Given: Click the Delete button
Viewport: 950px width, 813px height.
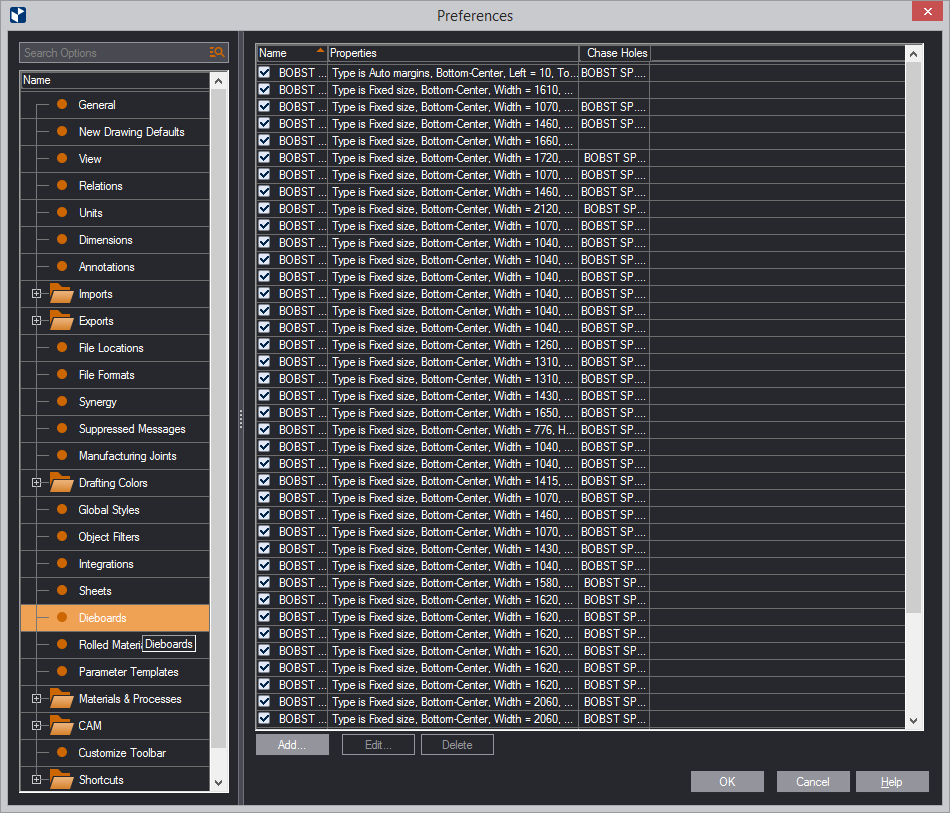Looking at the screenshot, I should tap(457, 745).
